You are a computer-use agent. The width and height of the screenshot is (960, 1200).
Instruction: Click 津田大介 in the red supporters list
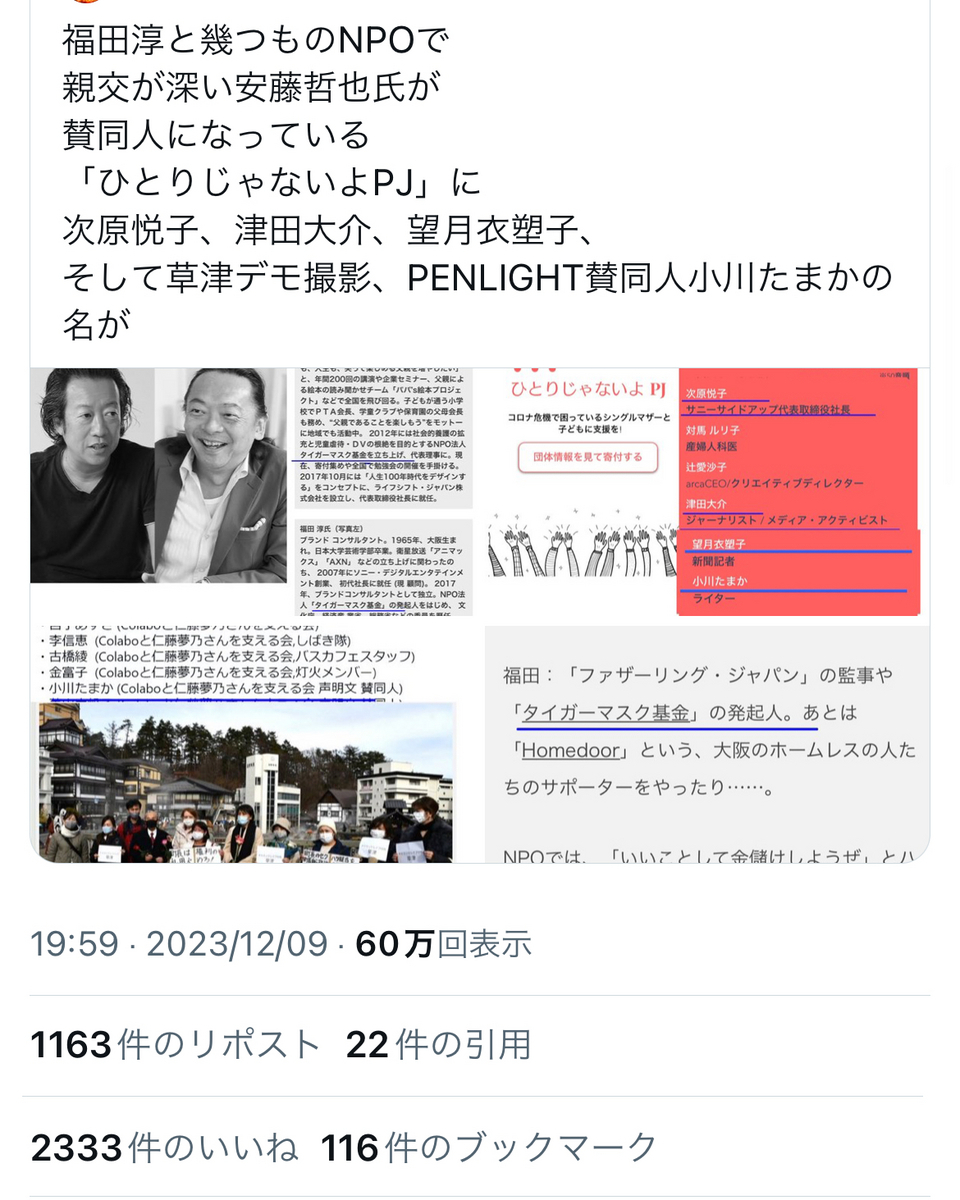705,505
